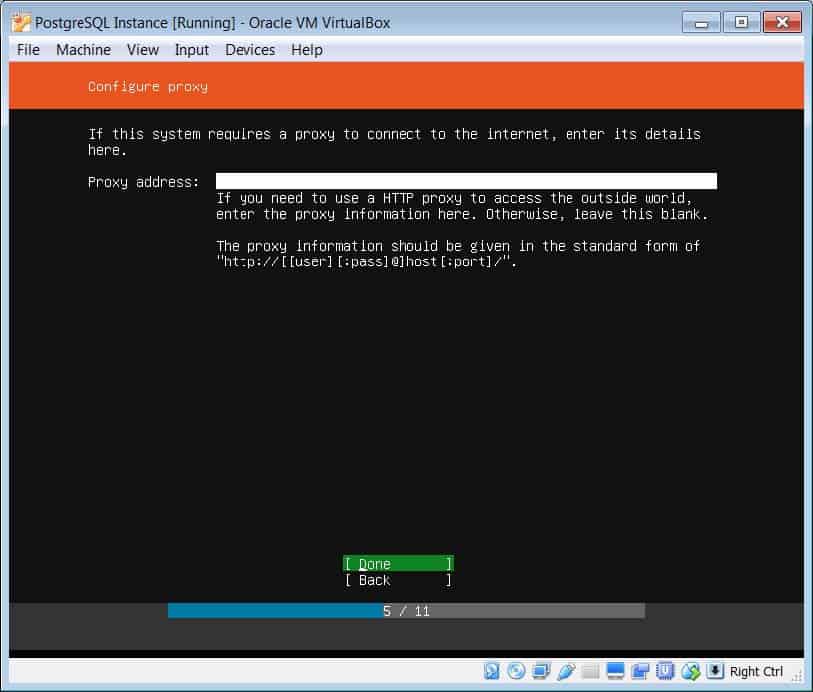Close the PostgreSQL Instance VM window
Screen dimensions: 813x692
tap(782, 23)
